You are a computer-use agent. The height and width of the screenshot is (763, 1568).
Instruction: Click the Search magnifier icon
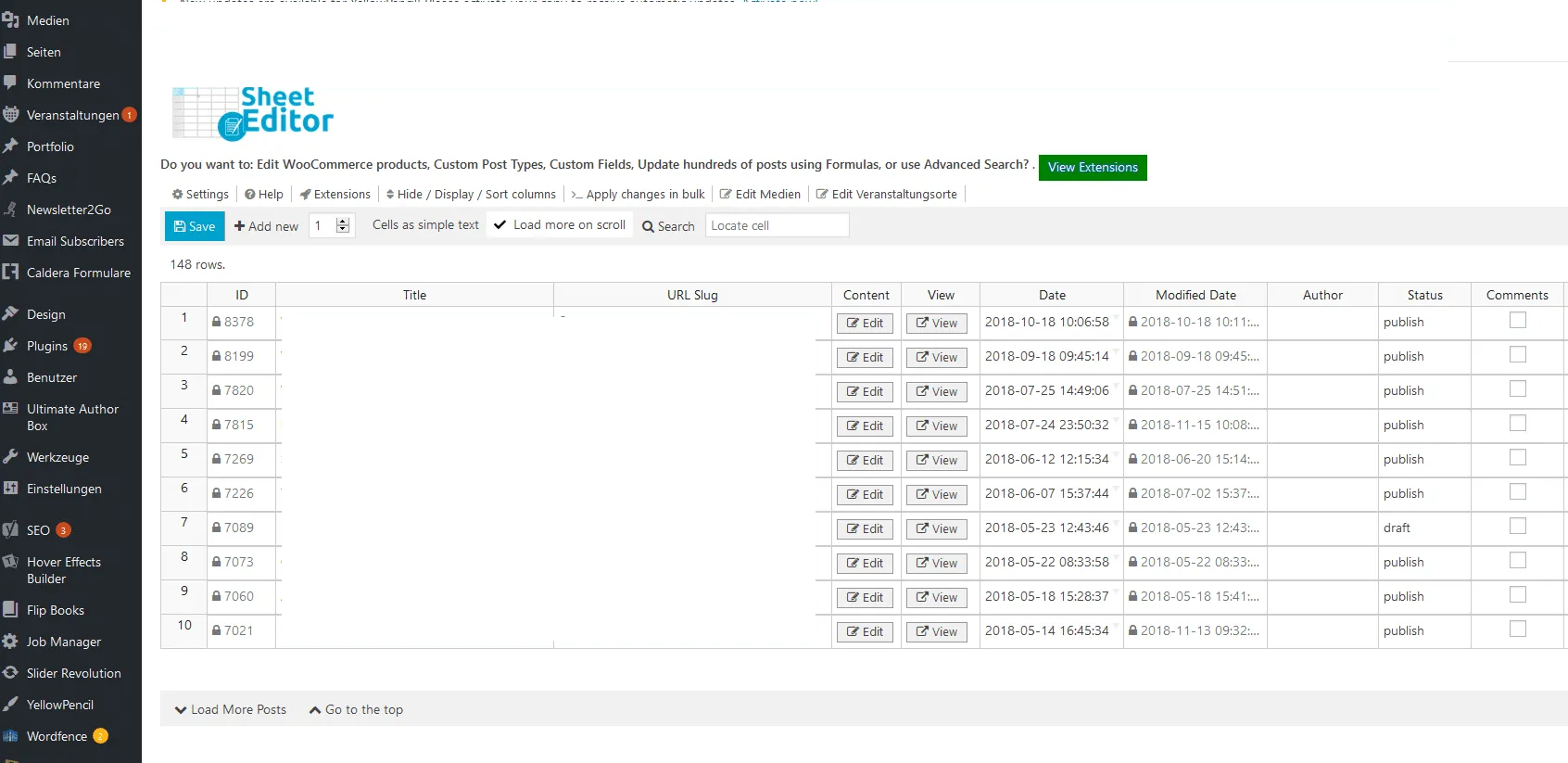point(648,226)
